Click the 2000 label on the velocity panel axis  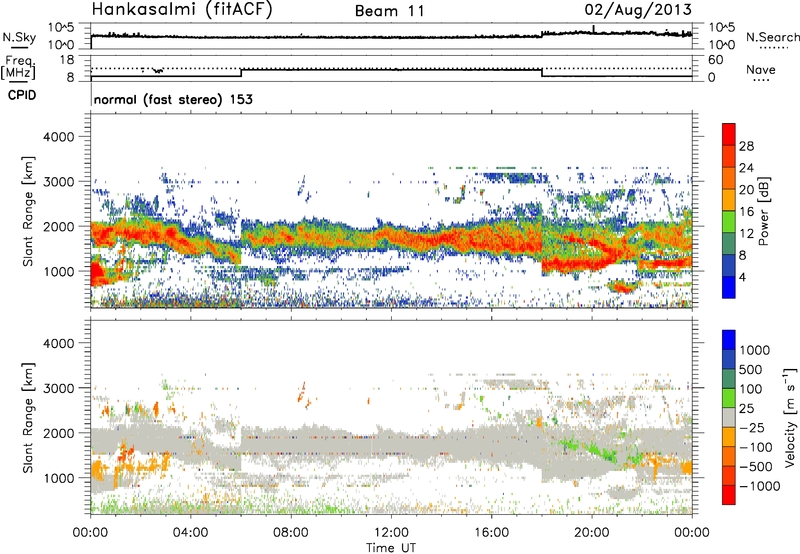click(x=58, y=433)
